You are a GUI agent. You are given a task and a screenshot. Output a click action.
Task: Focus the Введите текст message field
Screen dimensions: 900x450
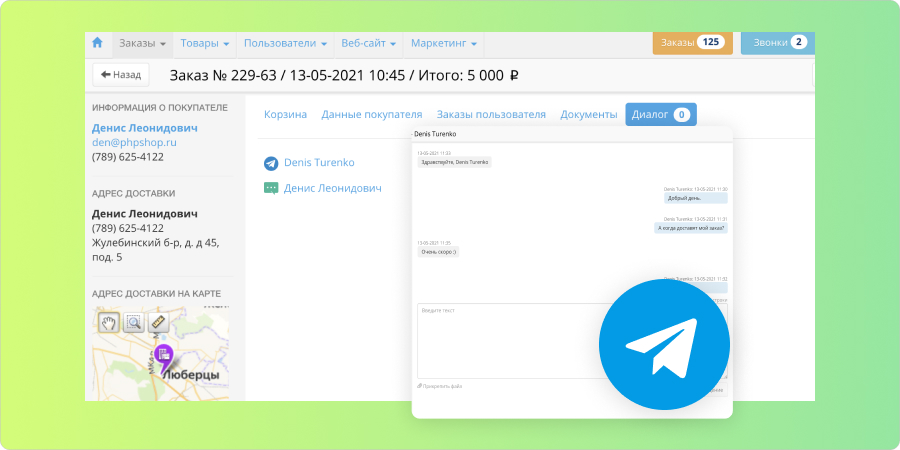(572, 341)
